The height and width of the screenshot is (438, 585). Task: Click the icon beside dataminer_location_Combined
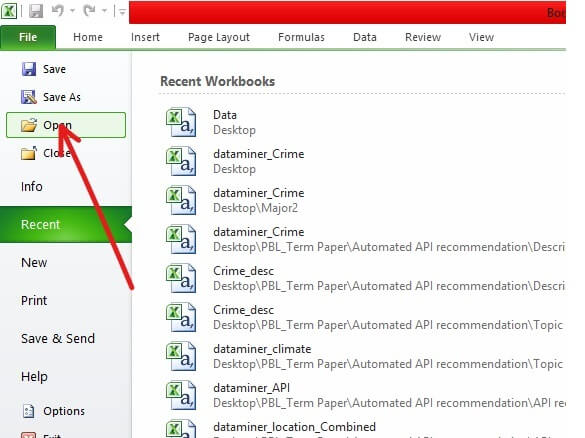181,429
